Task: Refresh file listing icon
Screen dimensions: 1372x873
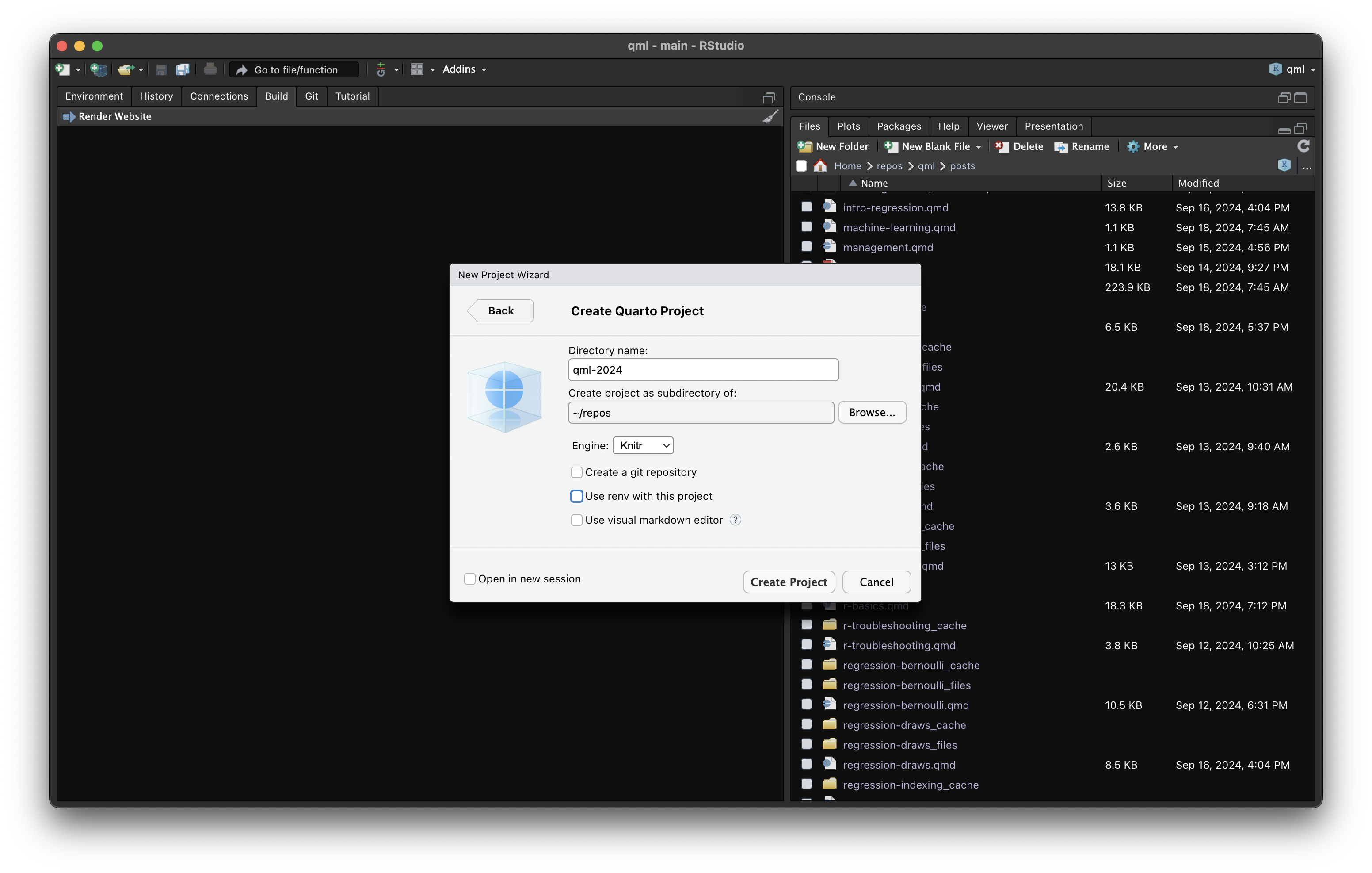Action: 1303,146
